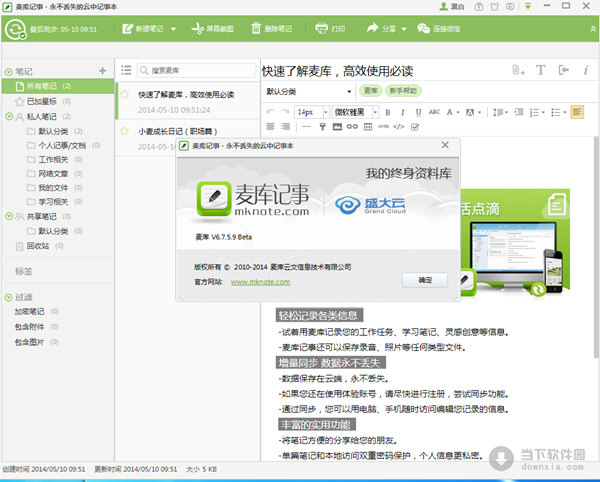Focus the 搜索麦库 search field
This screenshot has height=482, width=600.
(x=197, y=70)
